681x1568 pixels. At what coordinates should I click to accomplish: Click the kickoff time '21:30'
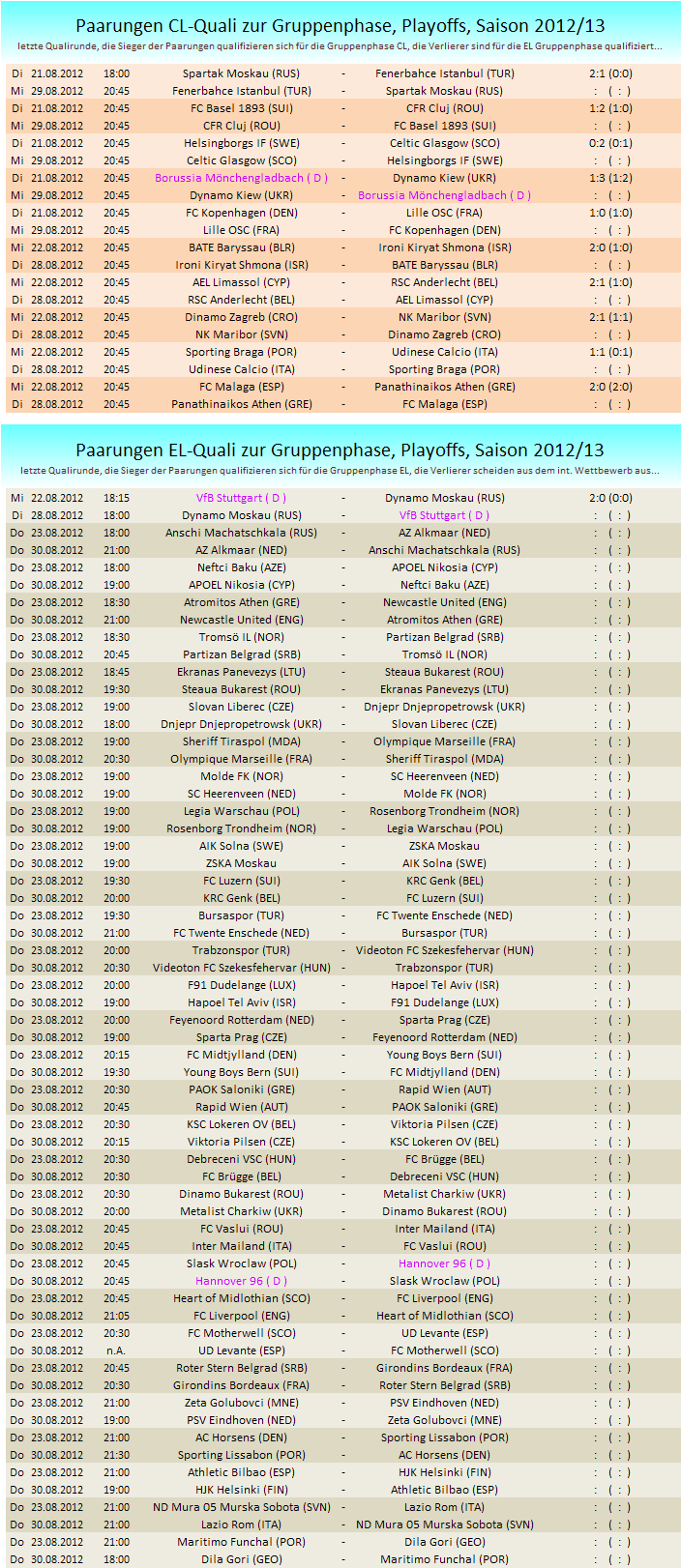116,1455
